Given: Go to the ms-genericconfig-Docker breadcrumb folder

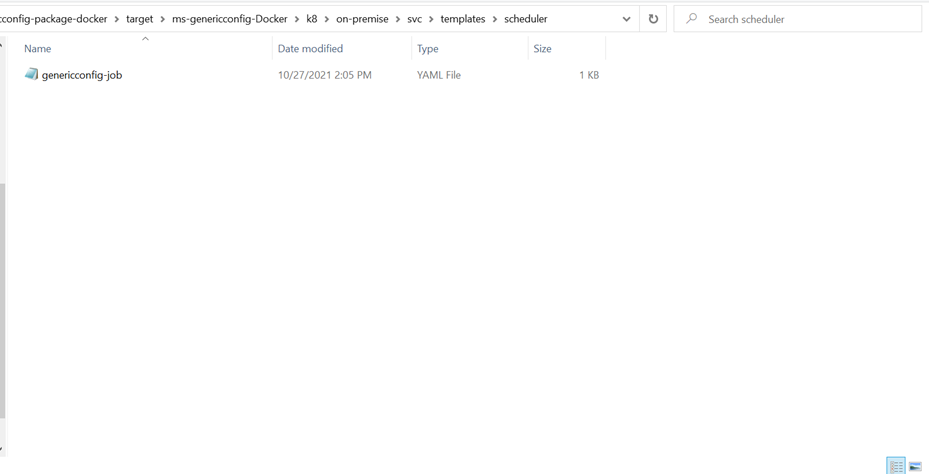Looking at the screenshot, I should coord(230,19).
